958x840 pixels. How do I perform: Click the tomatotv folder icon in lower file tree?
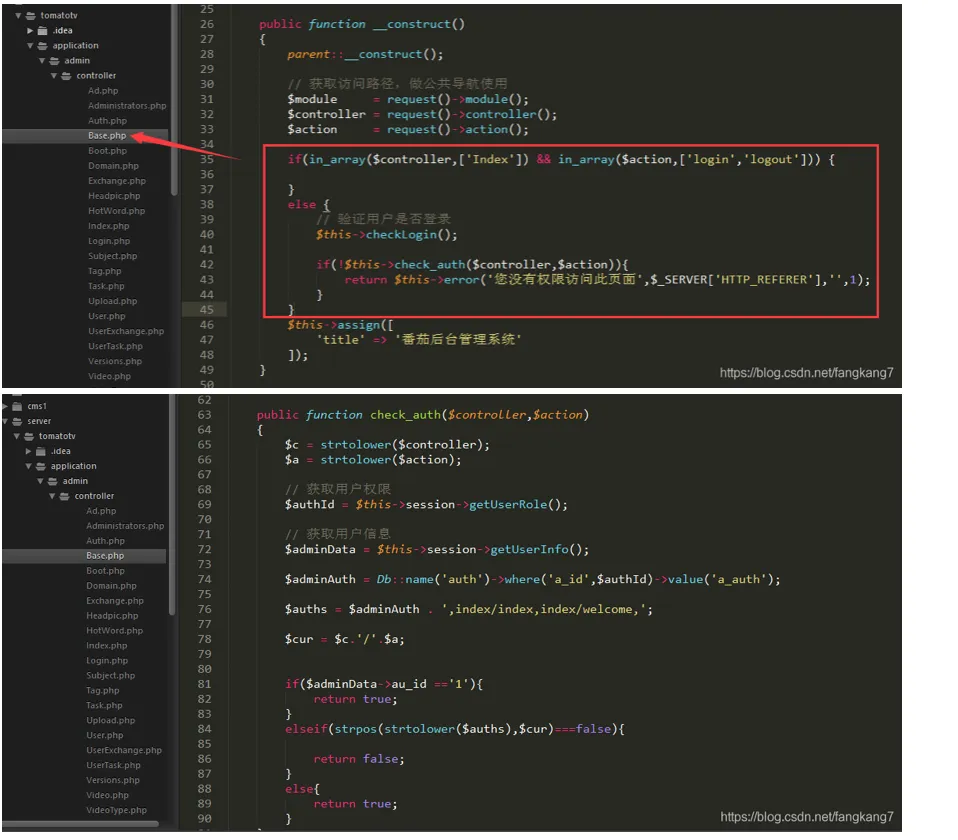29,436
